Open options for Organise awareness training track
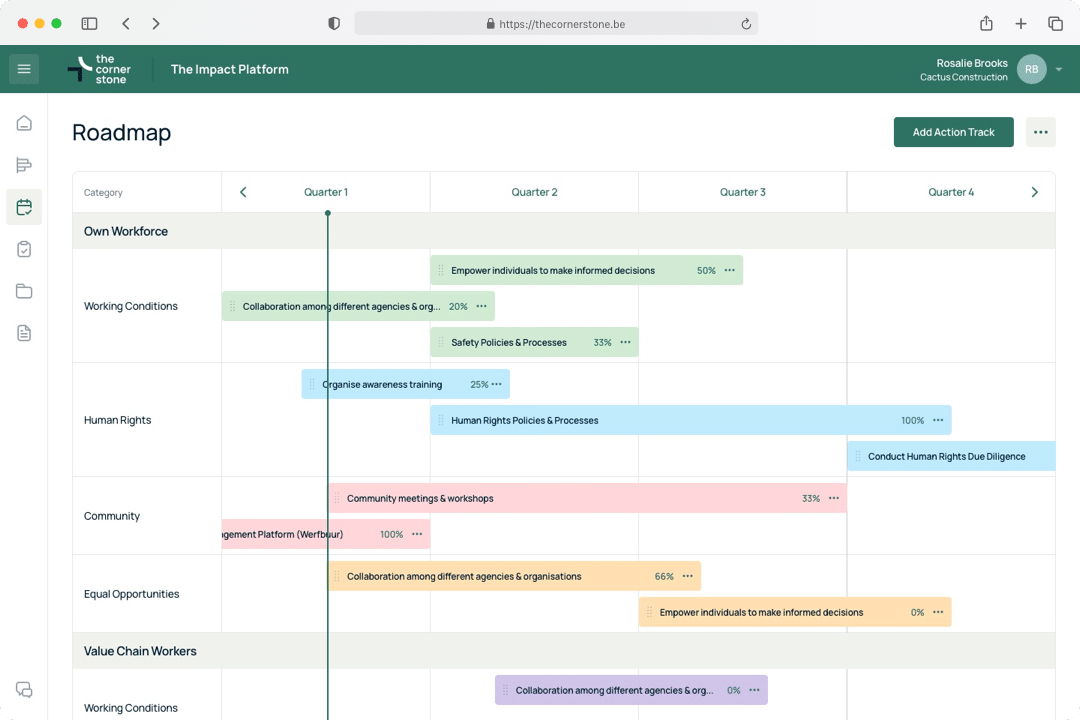 (497, 384)
